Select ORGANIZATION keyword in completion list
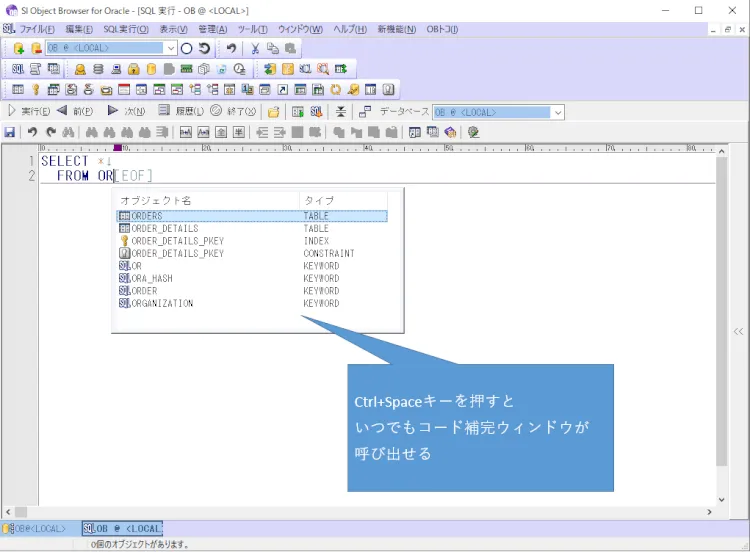Viewport: 750px width, 552px height. pyautogui.click(x=252, y=303)
